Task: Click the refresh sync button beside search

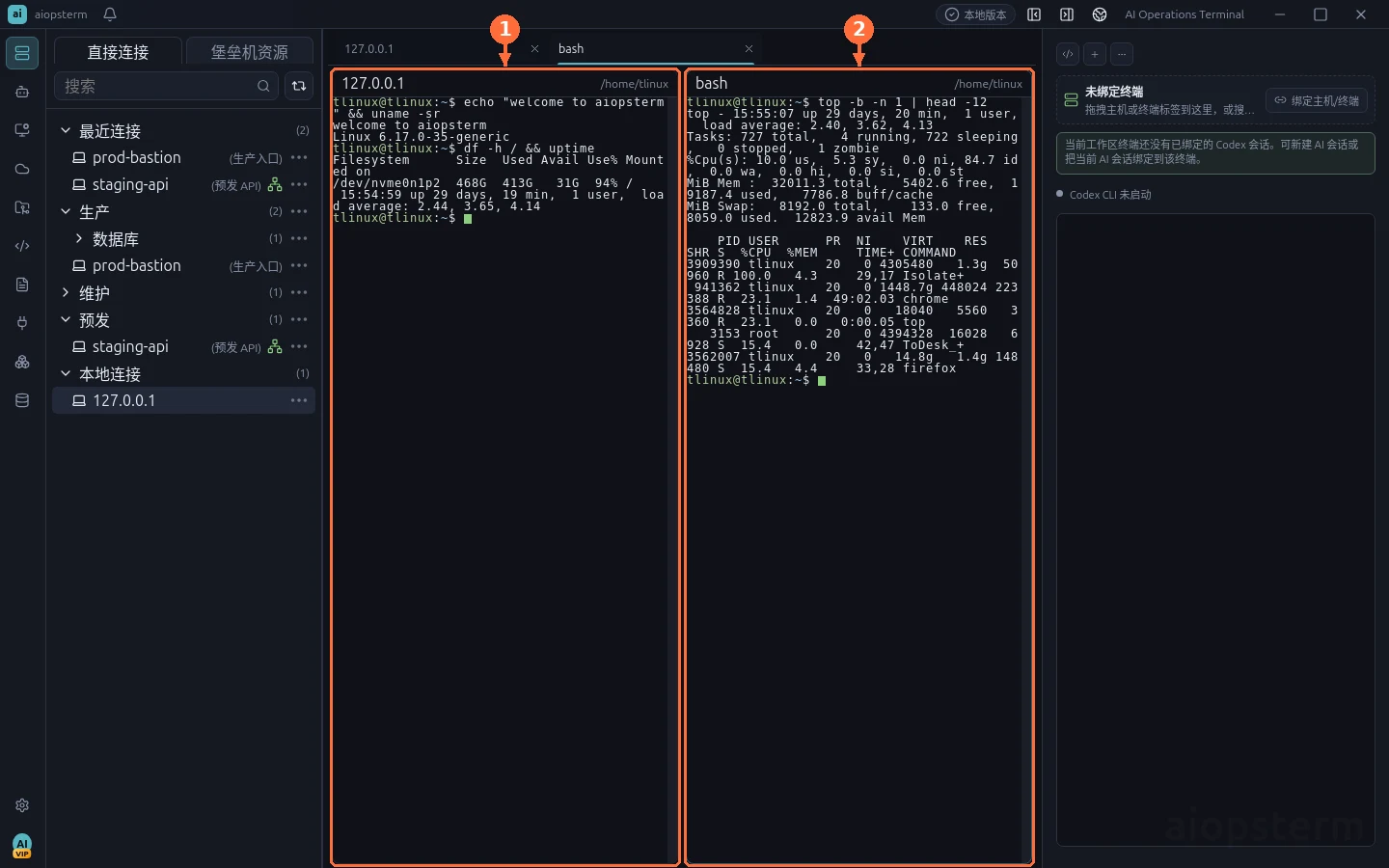Action: click(299, 86)
